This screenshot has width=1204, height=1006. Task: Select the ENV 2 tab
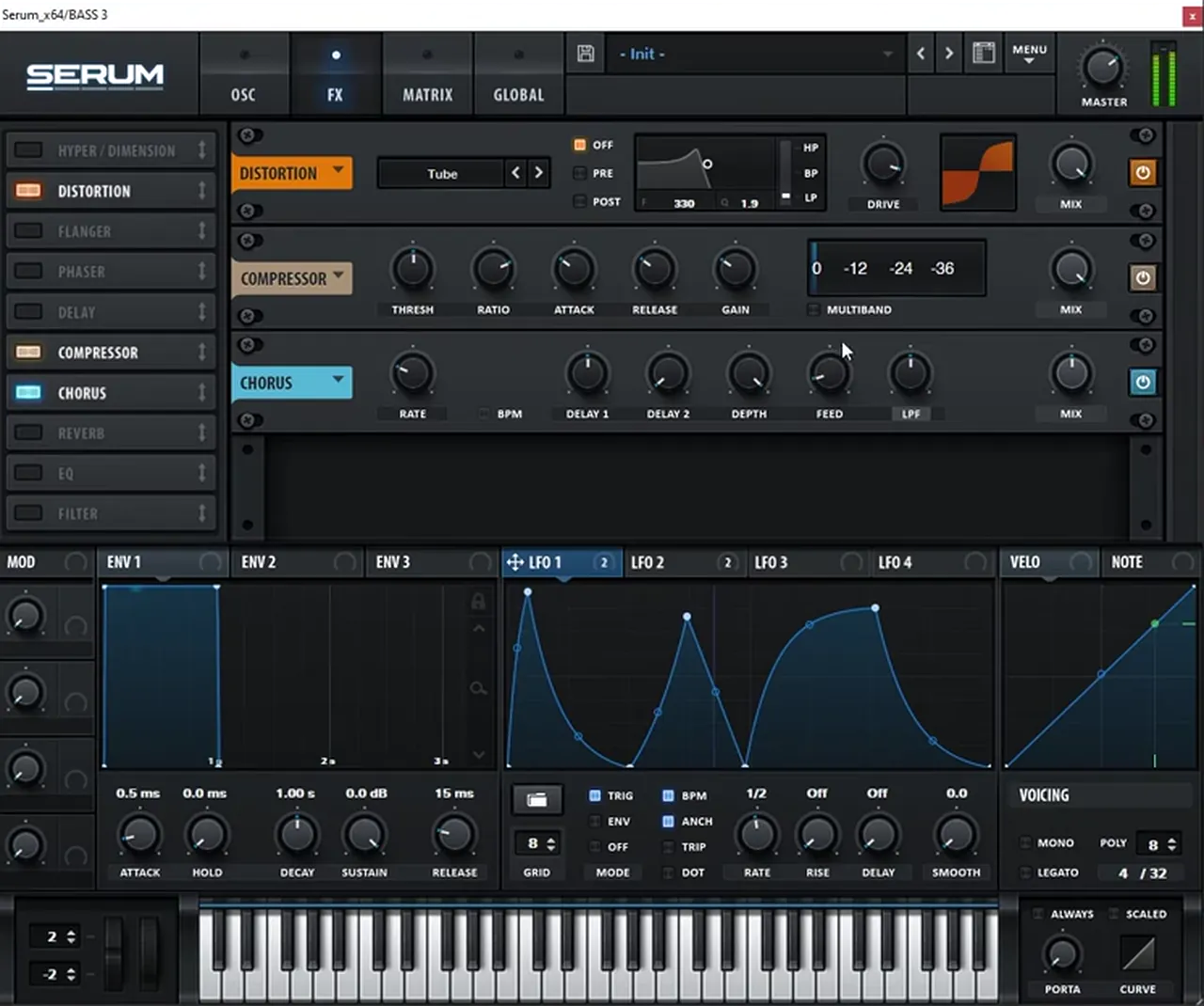coord(296,562)
